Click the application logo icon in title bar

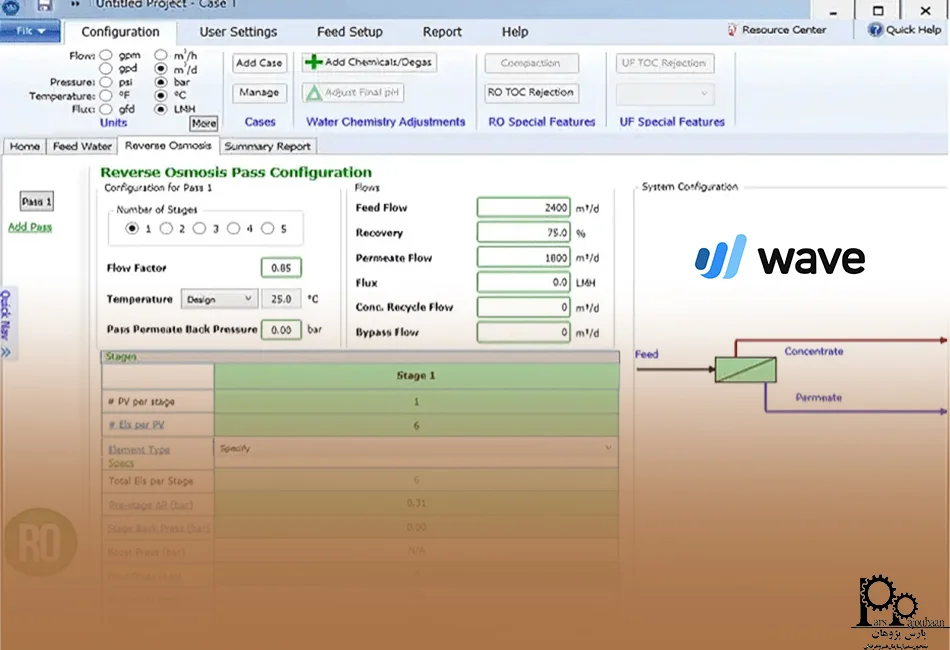(x=11, y=6)
